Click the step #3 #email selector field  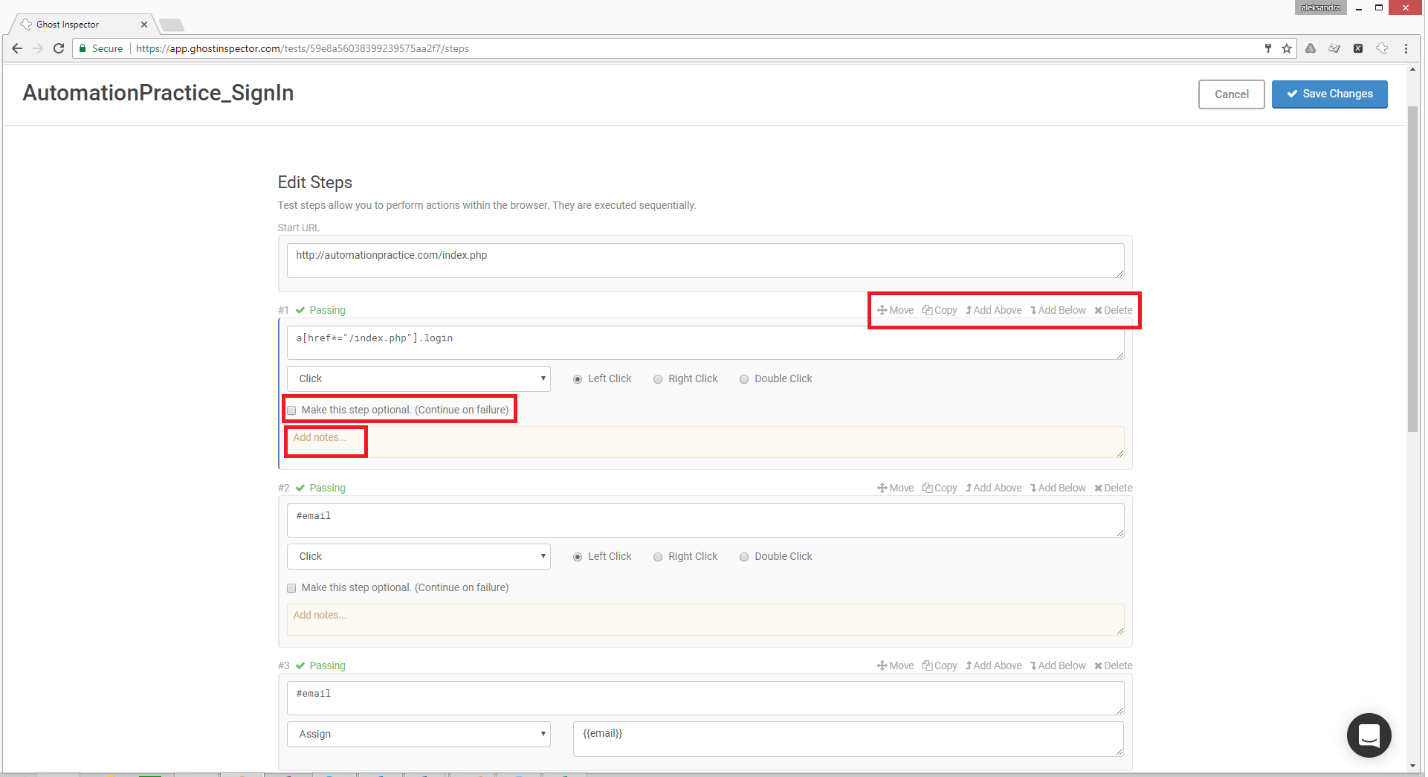(x=705, y=698)
